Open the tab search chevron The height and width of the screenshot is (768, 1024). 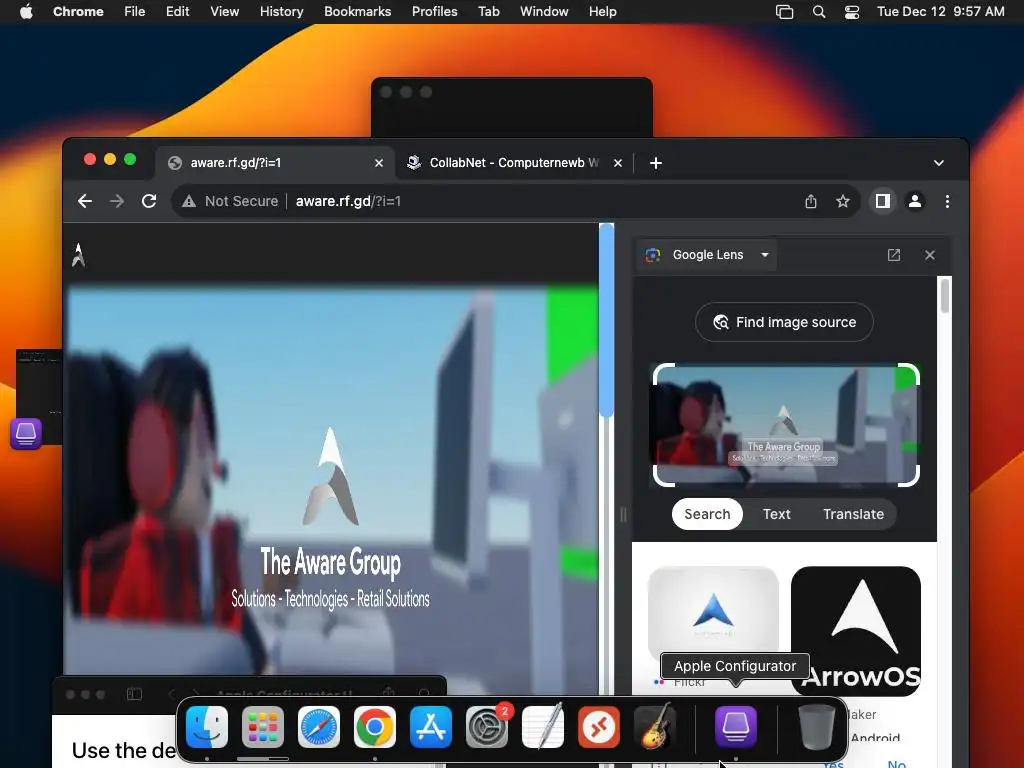point(938,163)
